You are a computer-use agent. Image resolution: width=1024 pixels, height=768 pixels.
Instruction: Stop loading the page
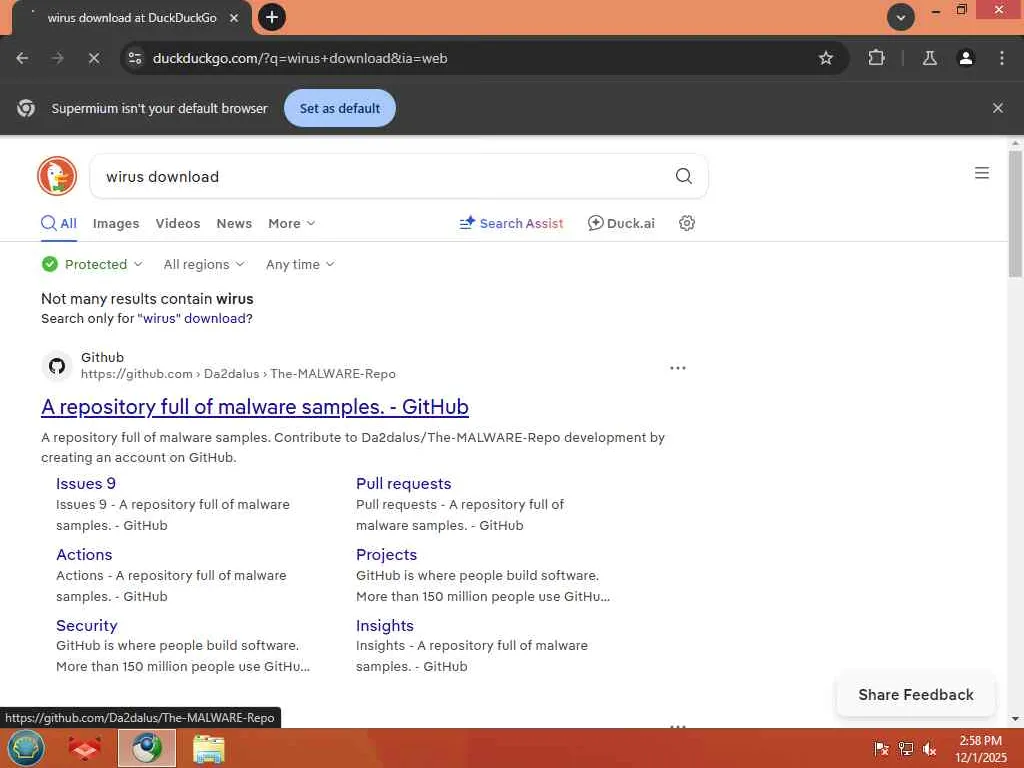point(94,58)
